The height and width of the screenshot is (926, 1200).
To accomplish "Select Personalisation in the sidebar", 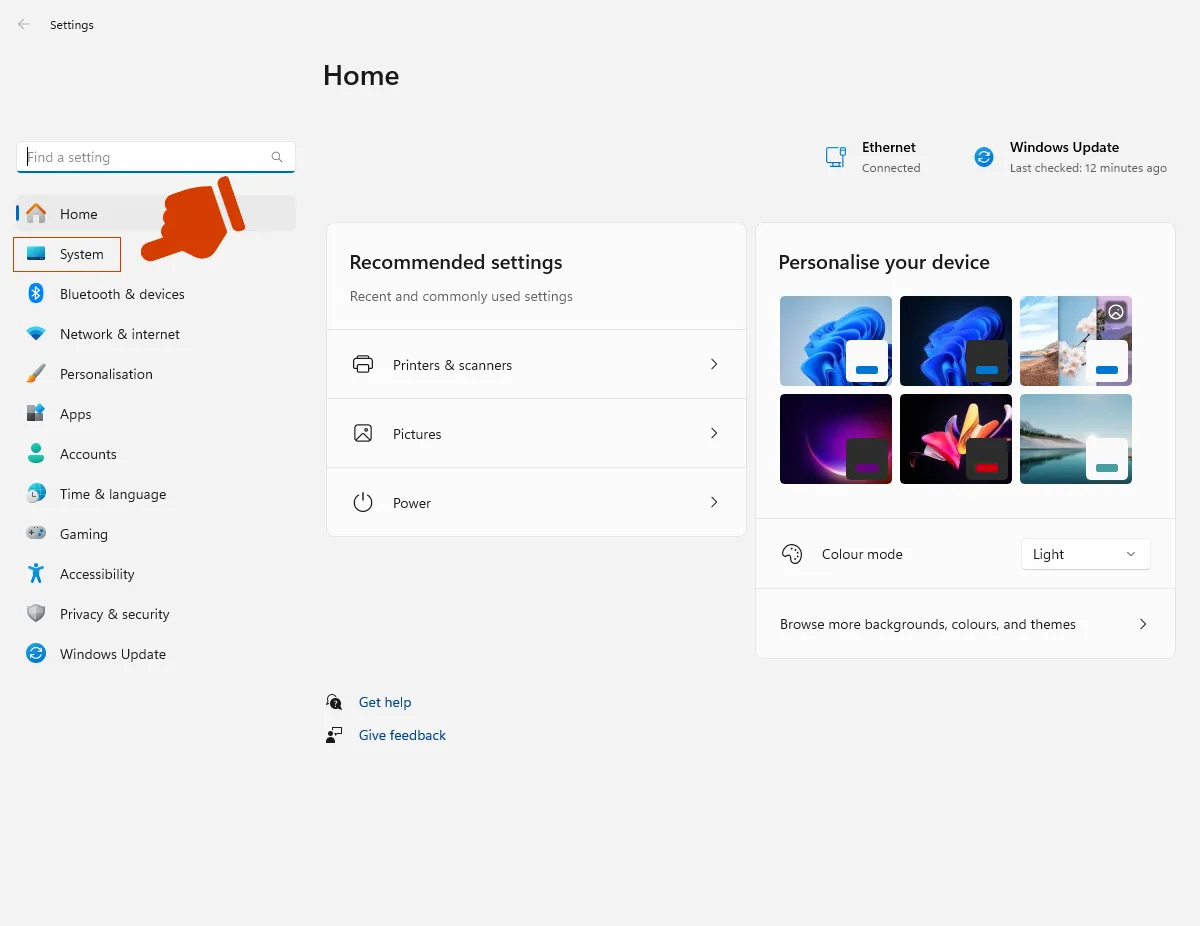I will tap(156, 373).
